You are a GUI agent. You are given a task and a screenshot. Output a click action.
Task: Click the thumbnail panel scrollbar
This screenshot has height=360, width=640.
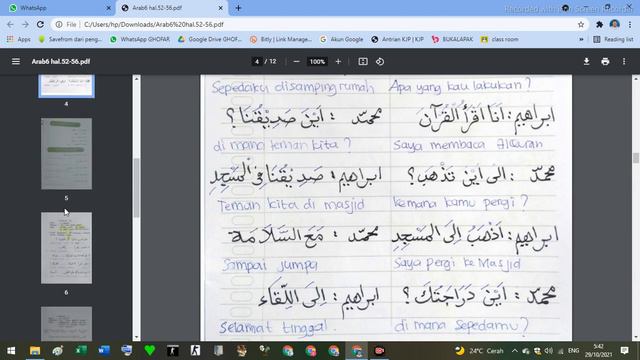tap(136, 188)
